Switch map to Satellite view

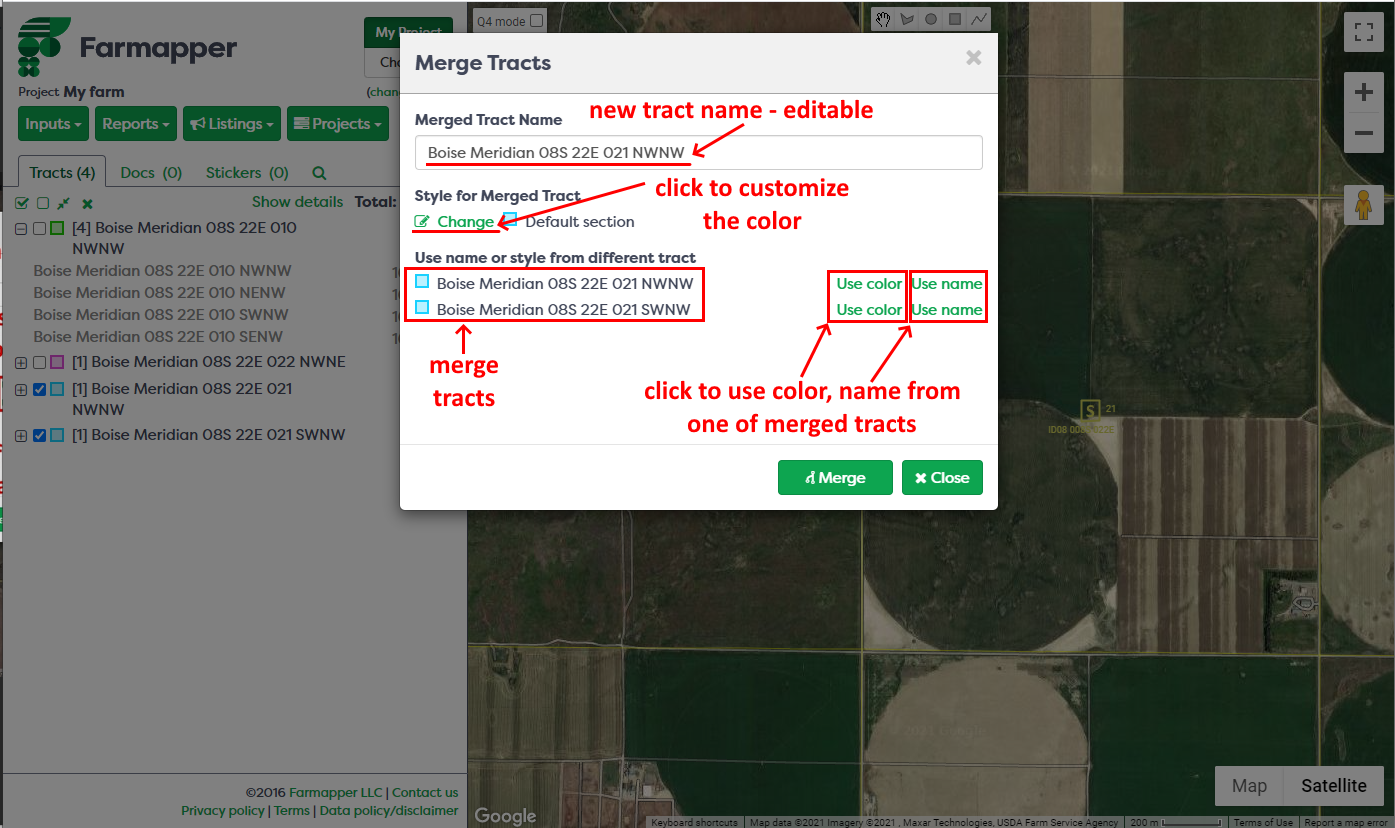[1333, 786]
